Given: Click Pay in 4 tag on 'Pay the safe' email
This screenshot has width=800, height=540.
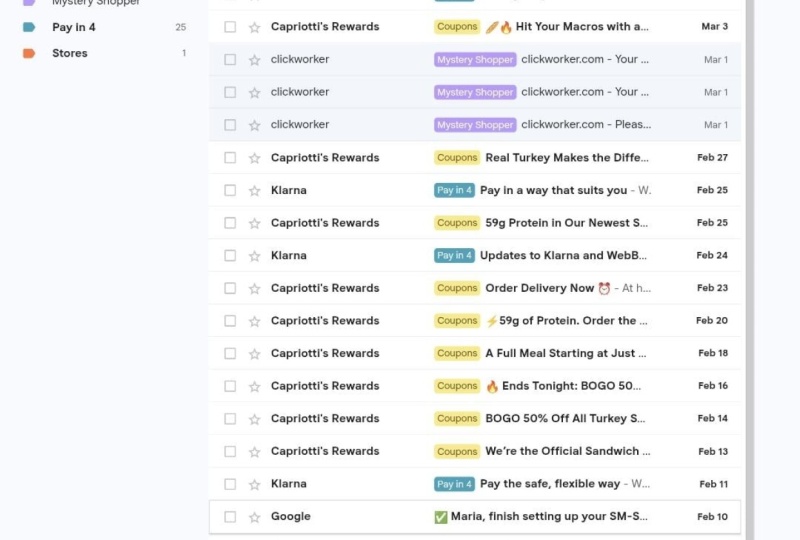Looking at the screenshot, I should (454, 484).
